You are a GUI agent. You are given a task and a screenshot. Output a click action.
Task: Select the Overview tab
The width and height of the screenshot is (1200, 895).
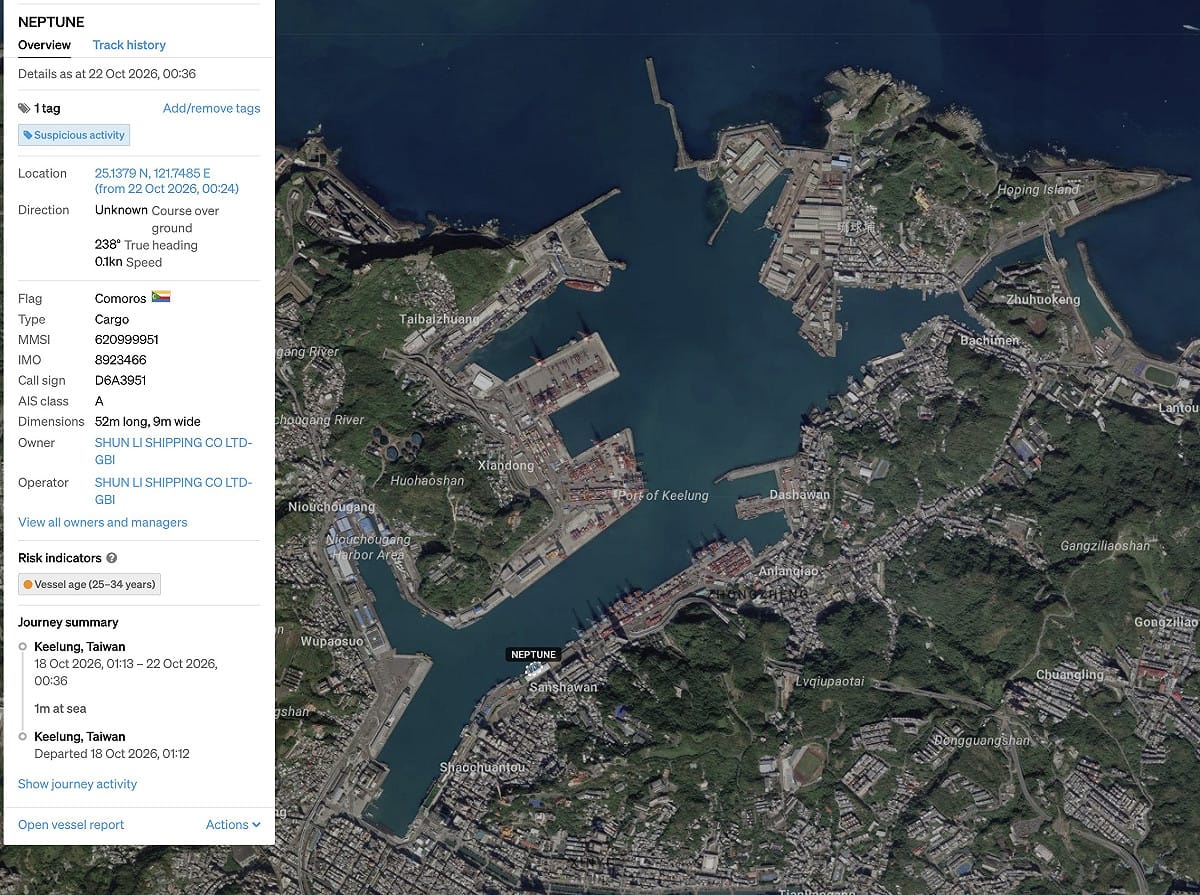(x=44, y=45)
